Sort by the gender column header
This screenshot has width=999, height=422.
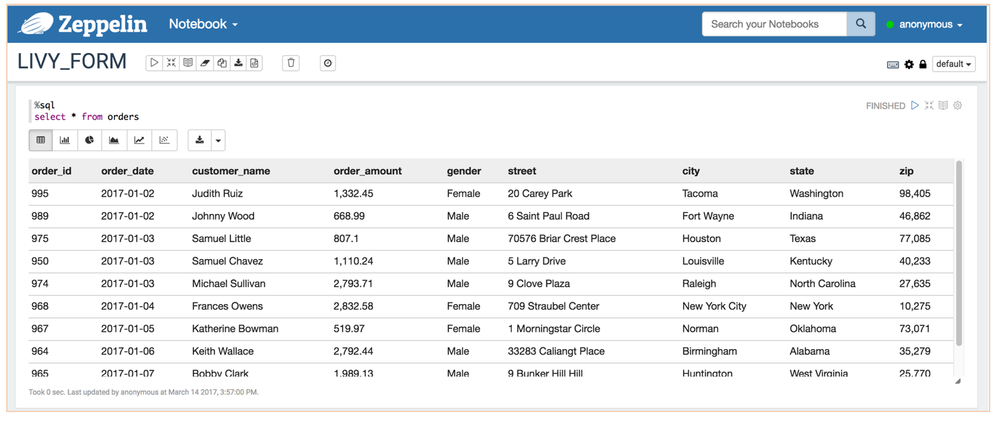464,171
